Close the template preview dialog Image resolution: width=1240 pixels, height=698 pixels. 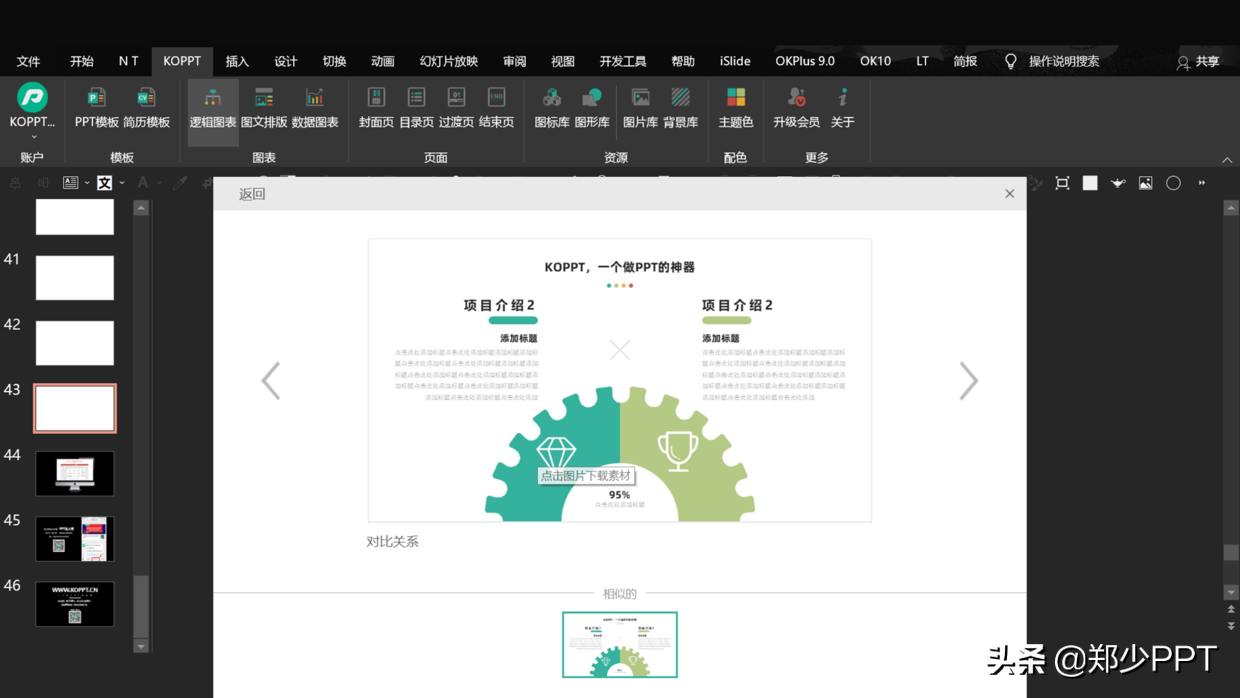point(1010,194)
